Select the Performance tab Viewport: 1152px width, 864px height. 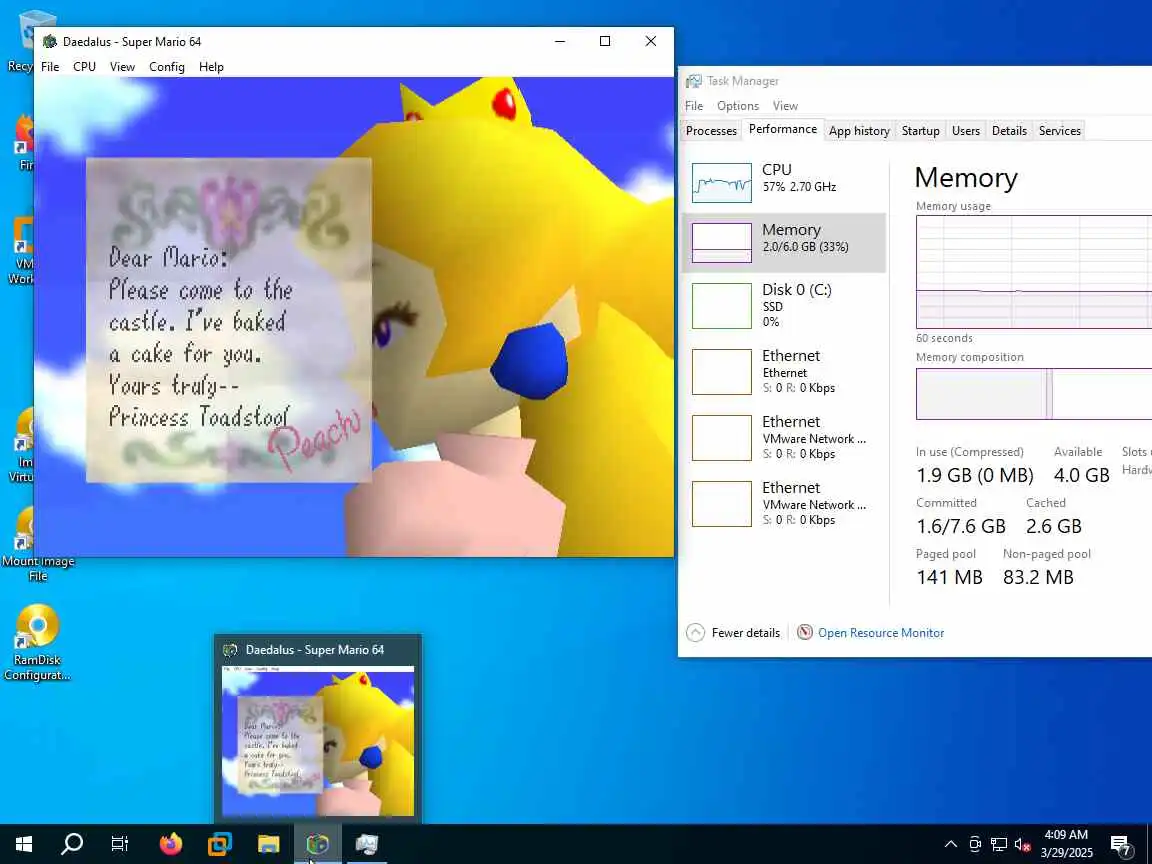(782, 129)
